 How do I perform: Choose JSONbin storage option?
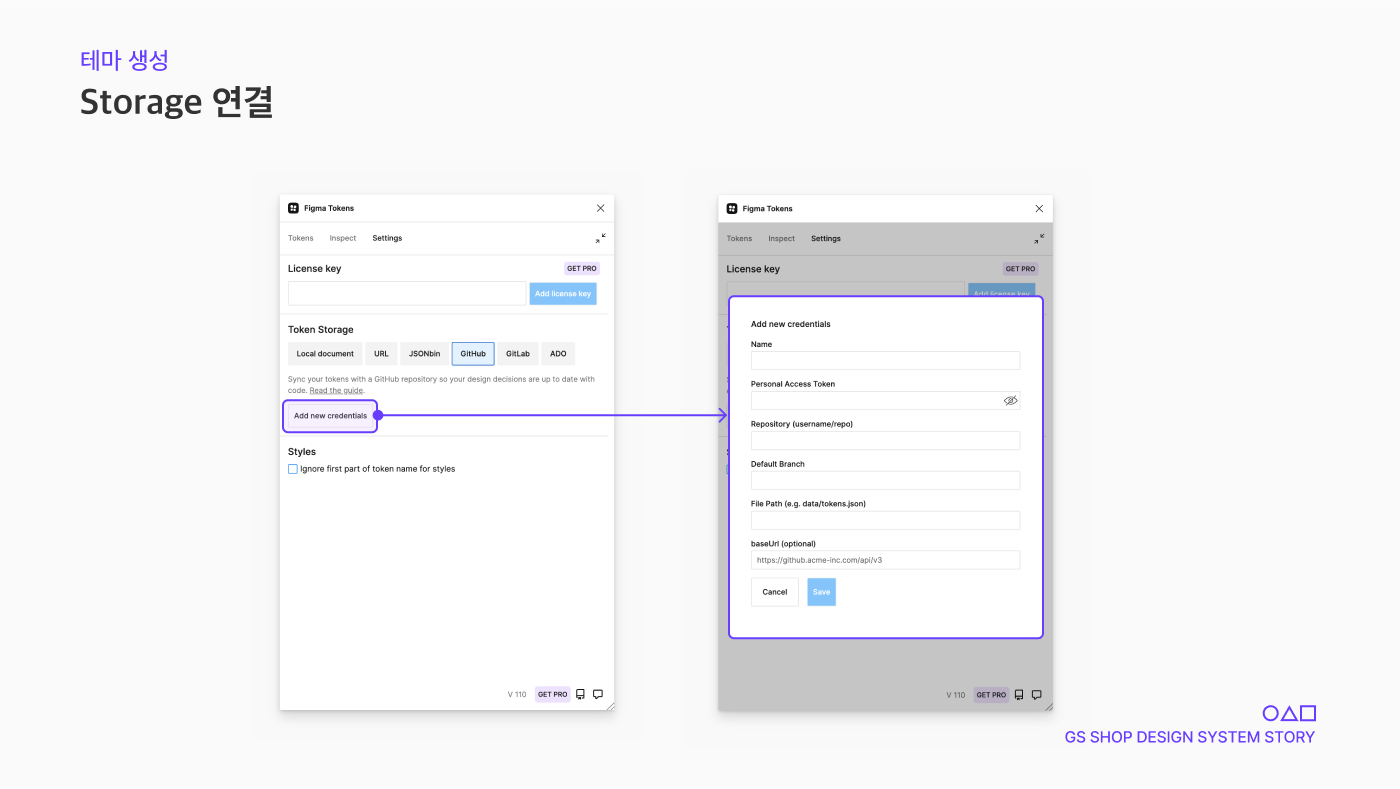point(425,354)
